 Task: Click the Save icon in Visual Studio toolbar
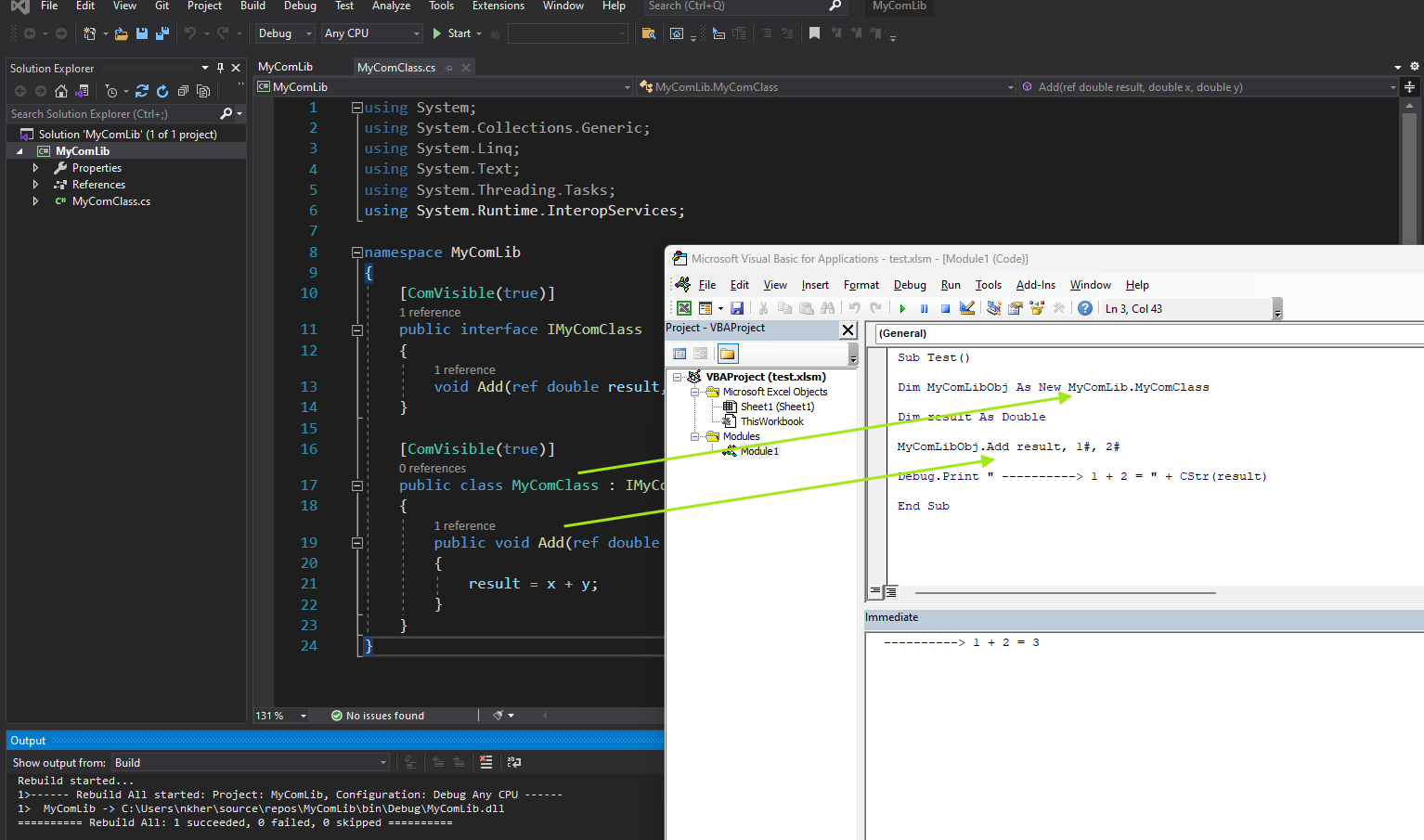[142, 33]
